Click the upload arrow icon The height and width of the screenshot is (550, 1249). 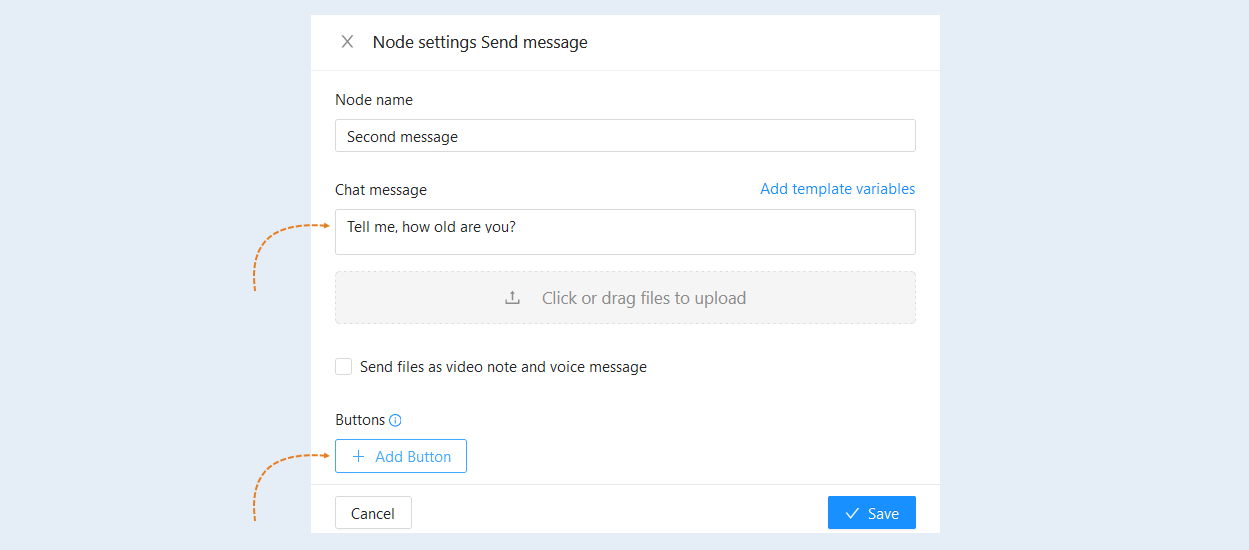[512, 298]
